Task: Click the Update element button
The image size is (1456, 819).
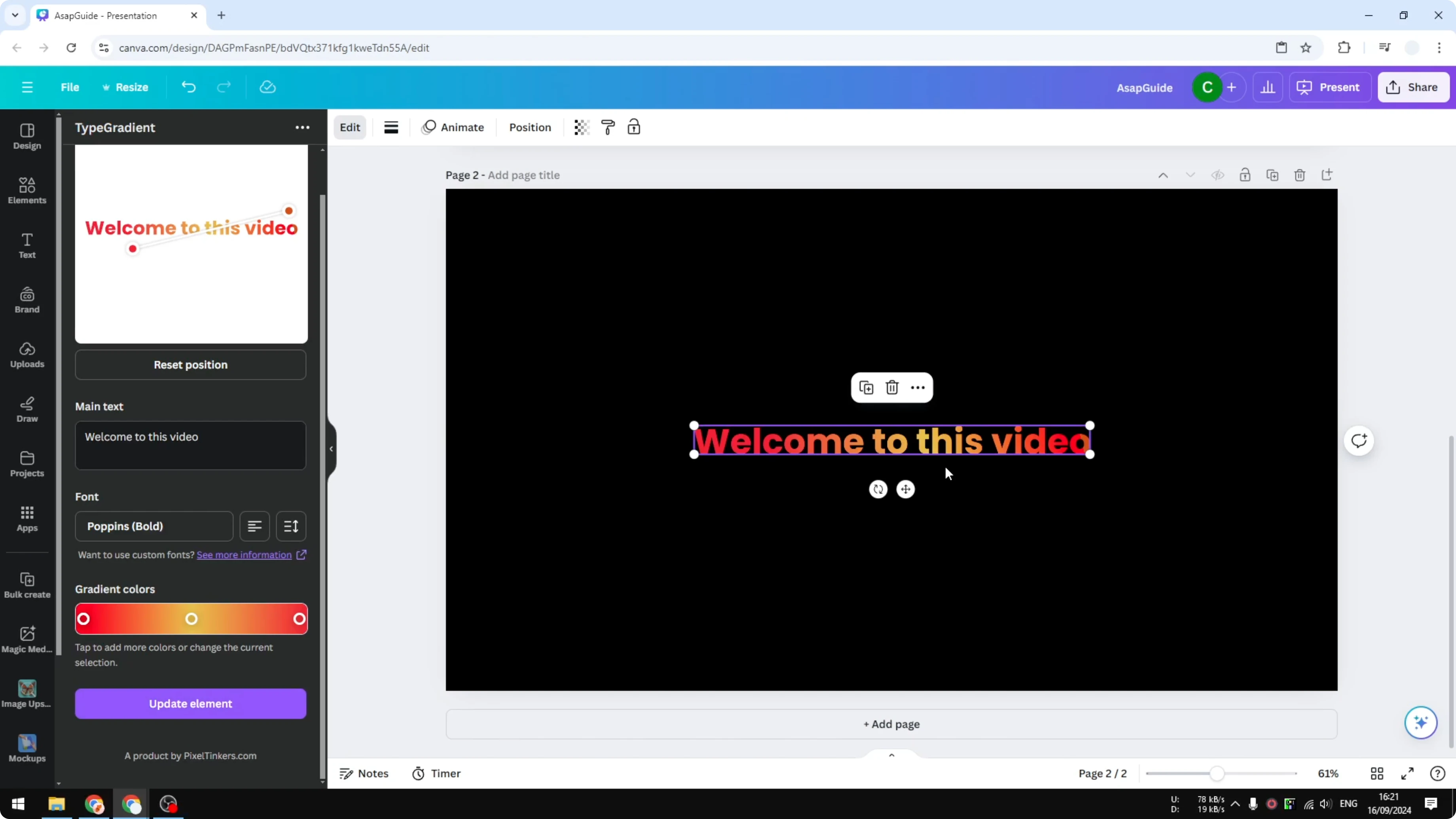Action: pos(190,704)
